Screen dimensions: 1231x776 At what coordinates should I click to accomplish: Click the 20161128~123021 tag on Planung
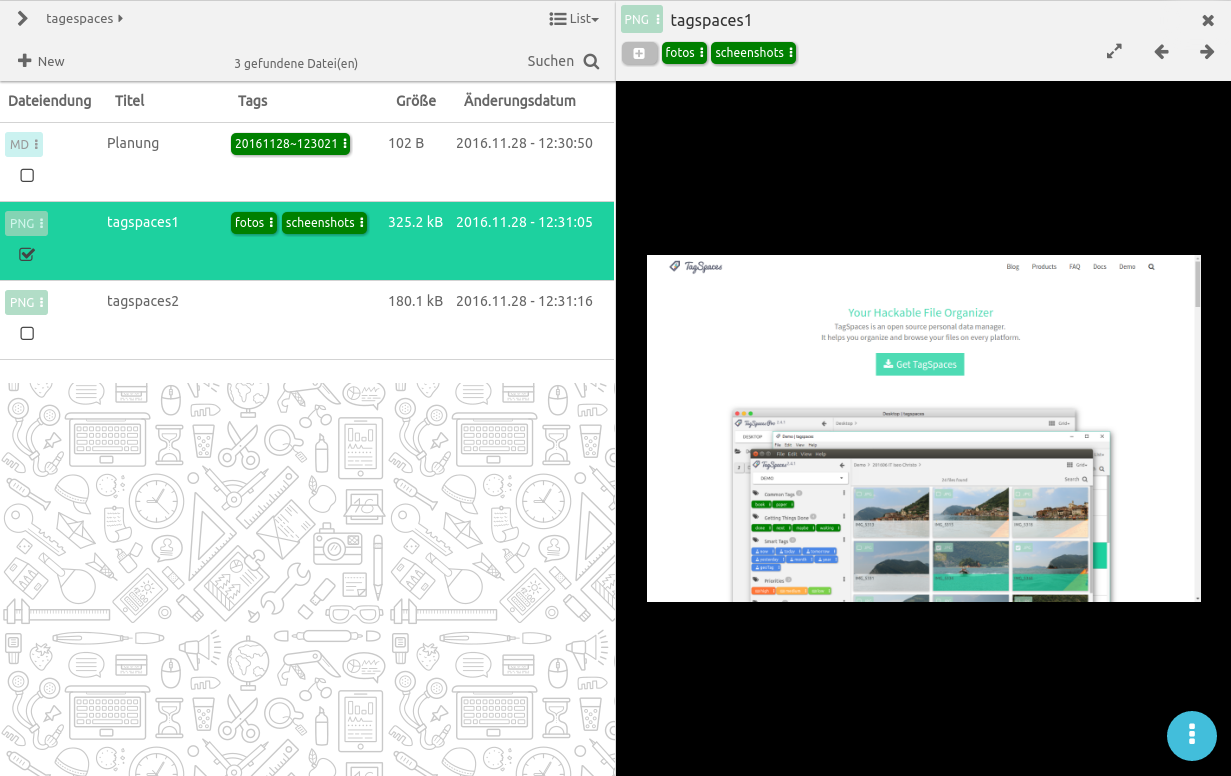coord(290,144)
